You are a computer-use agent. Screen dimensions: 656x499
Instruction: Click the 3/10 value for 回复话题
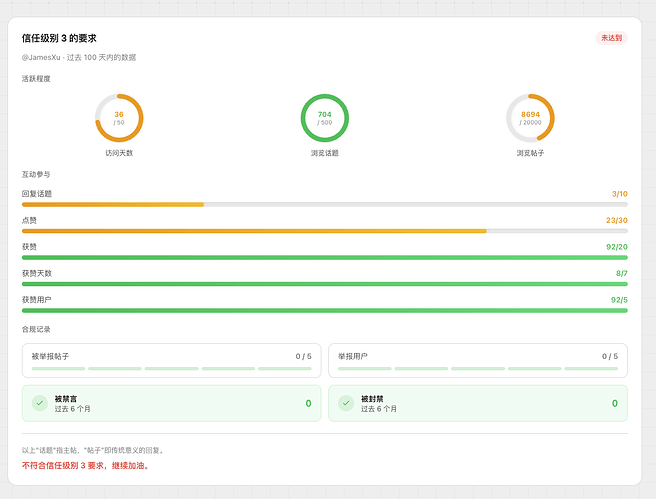click(x=620, y=194)
